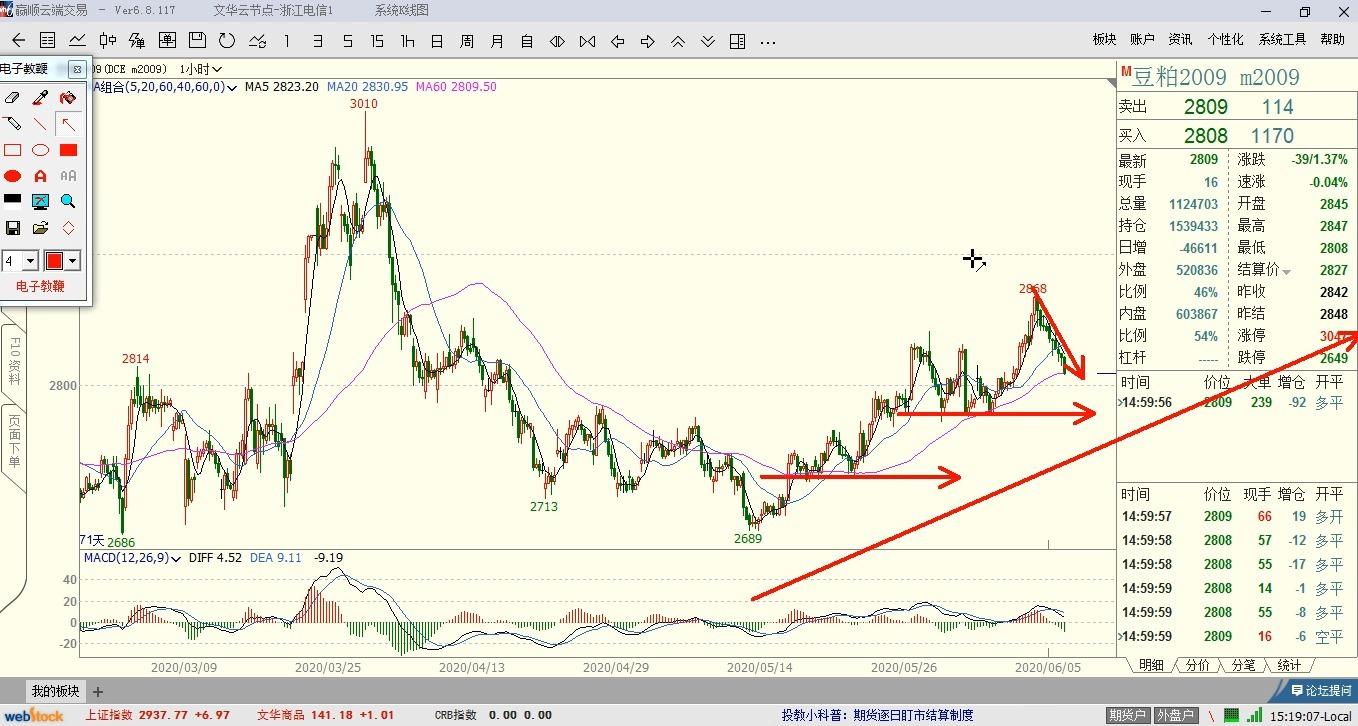The height and width of the screenshot is (726, 1358).
Task: Expand the MACD(12,26,9) indicator dropdown
Action: click(x=177, y=558)
